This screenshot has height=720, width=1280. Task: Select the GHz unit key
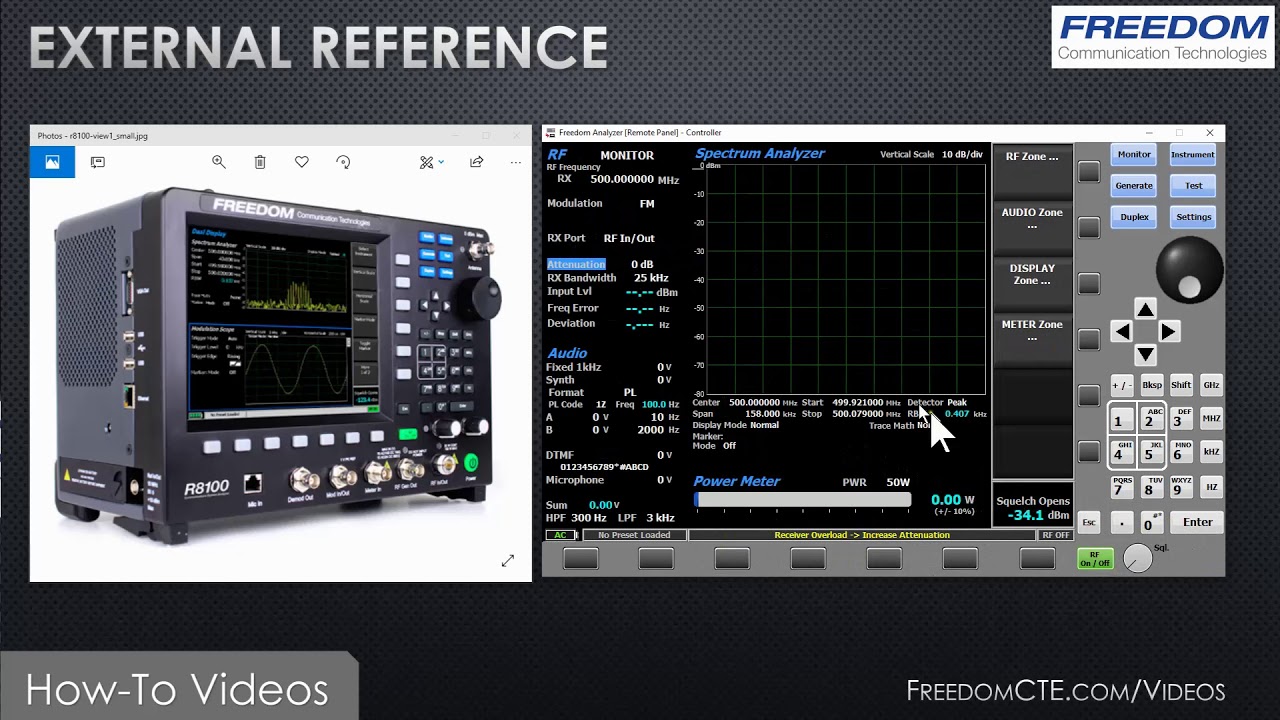tap(1211, 386)
